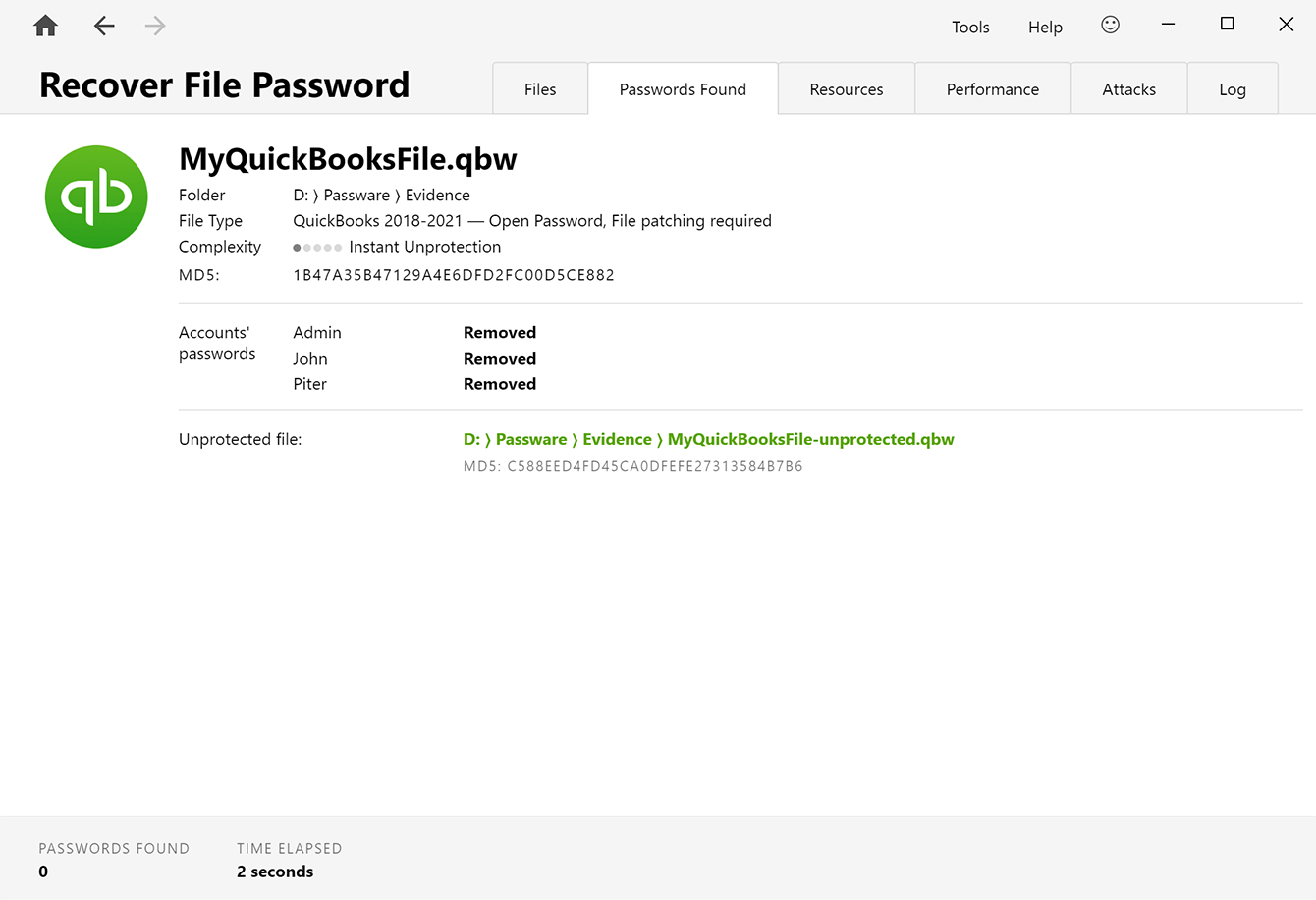Navigate back with the left arrow

[x=104, y=26]
